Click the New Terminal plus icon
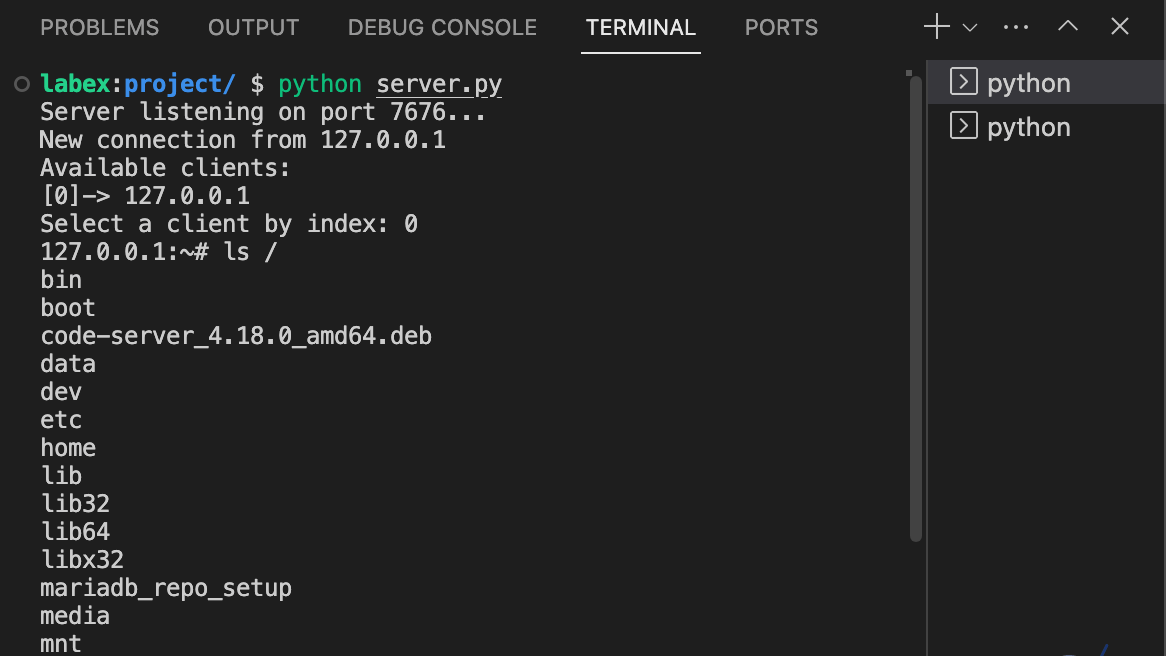 pos(936,27)
